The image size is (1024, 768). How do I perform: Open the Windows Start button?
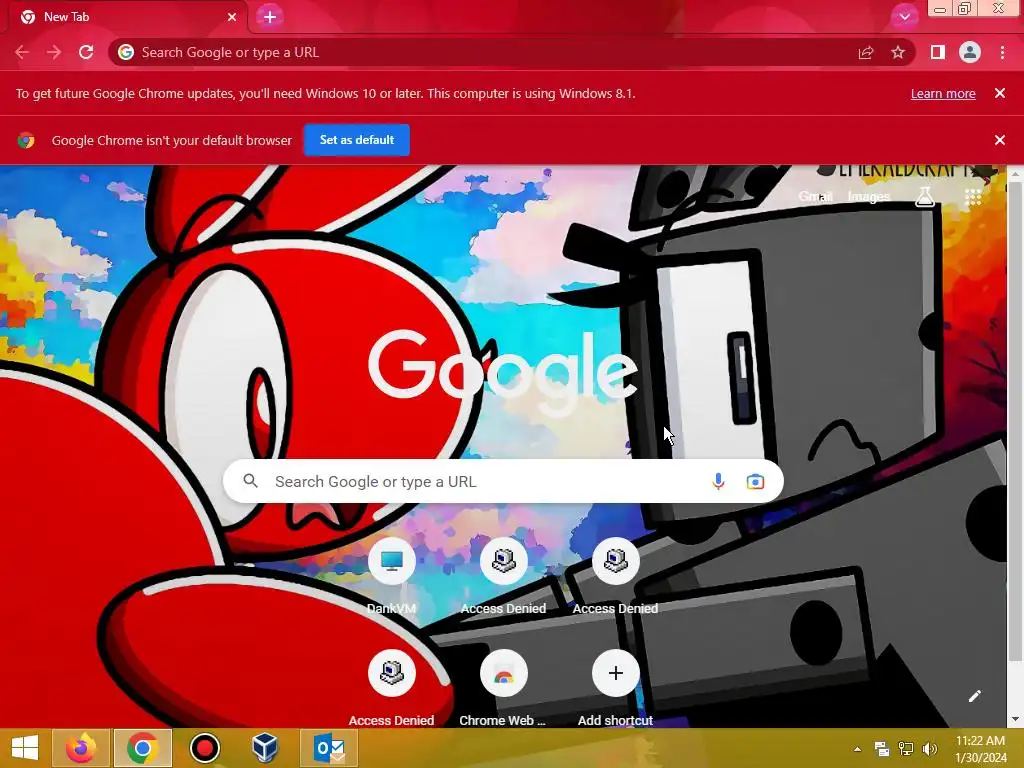click(25, 748)
